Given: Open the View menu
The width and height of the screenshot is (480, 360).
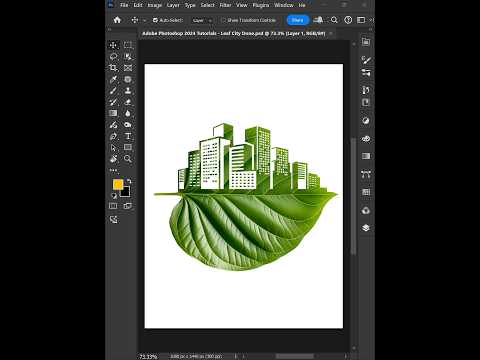Looking at the screenshot, I should pyautogui.click(x=242, y=5).
